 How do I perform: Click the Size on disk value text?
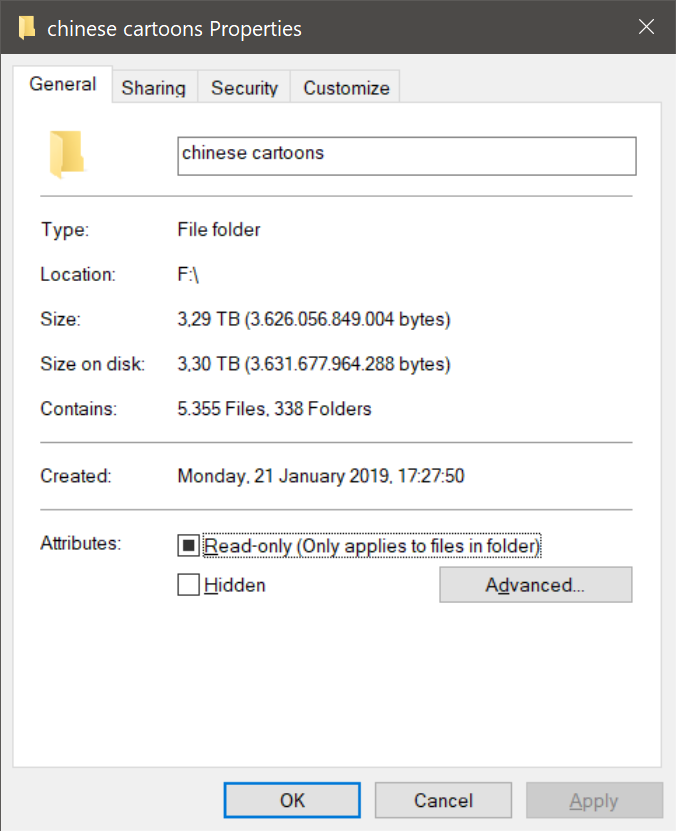pos(314,364)
